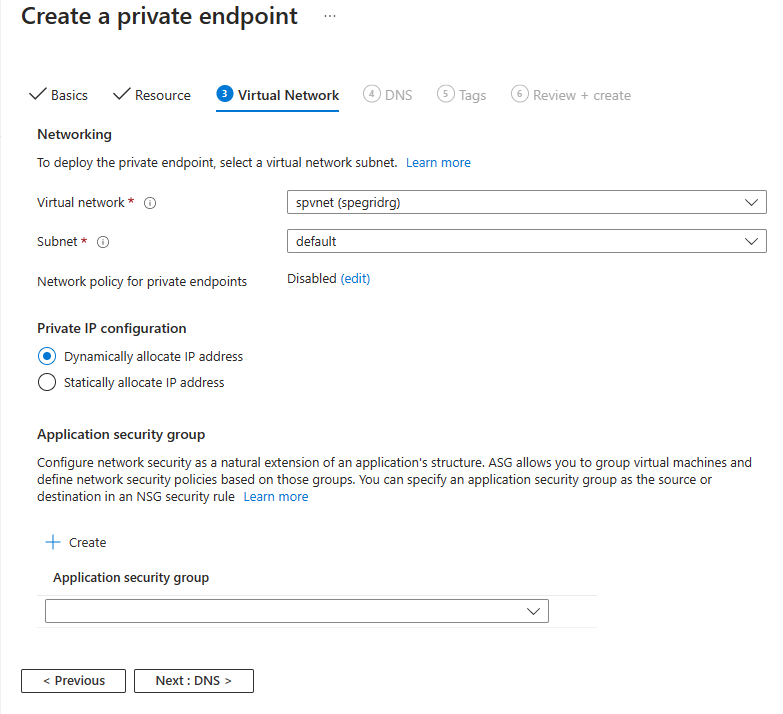Click plus icon to create security group

(x=53, y=542)
